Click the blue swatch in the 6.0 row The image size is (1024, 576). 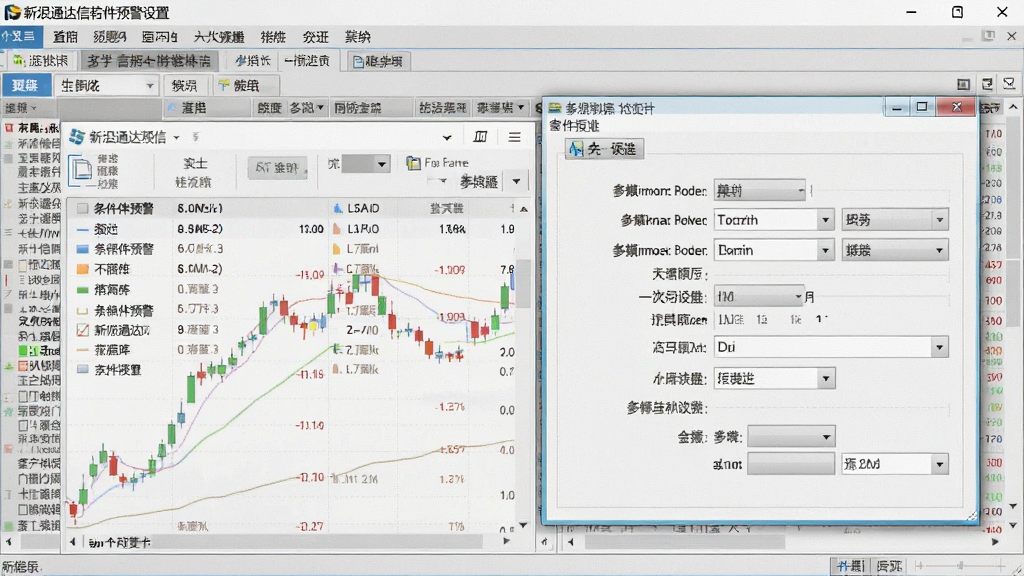(x=82, y=249)
